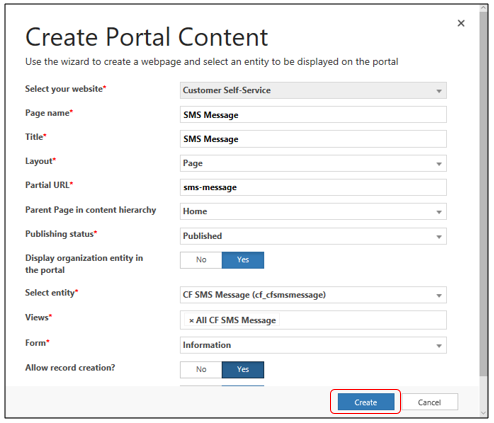Click the dialog's vertical scrollbar
494x423 pixels.
[x=483, y=193]
